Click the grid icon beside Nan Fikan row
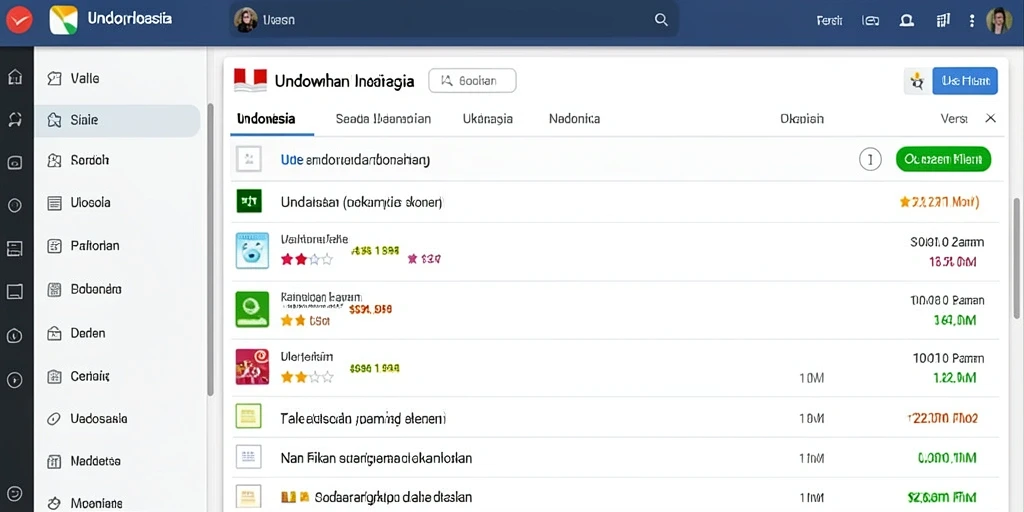Screen dimensions: 1024x512 248,456
